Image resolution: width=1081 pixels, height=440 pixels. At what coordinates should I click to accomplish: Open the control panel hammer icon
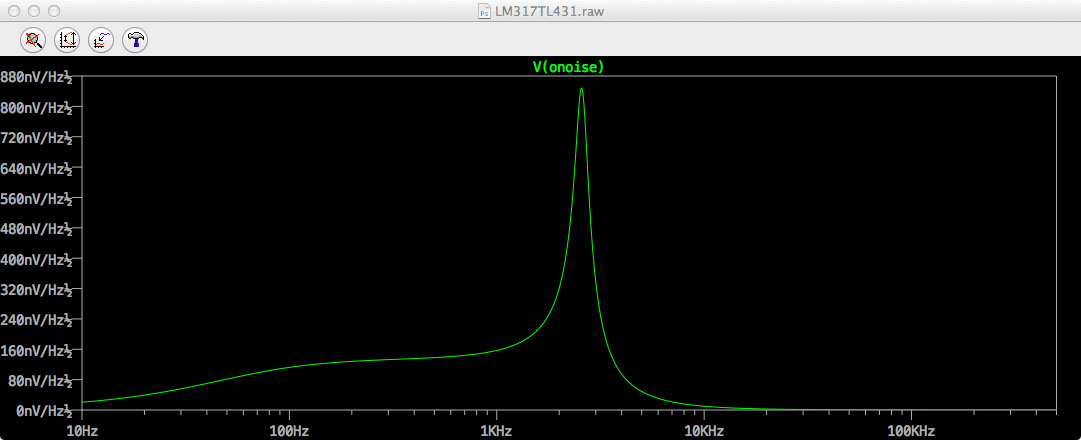coord(135,40)
